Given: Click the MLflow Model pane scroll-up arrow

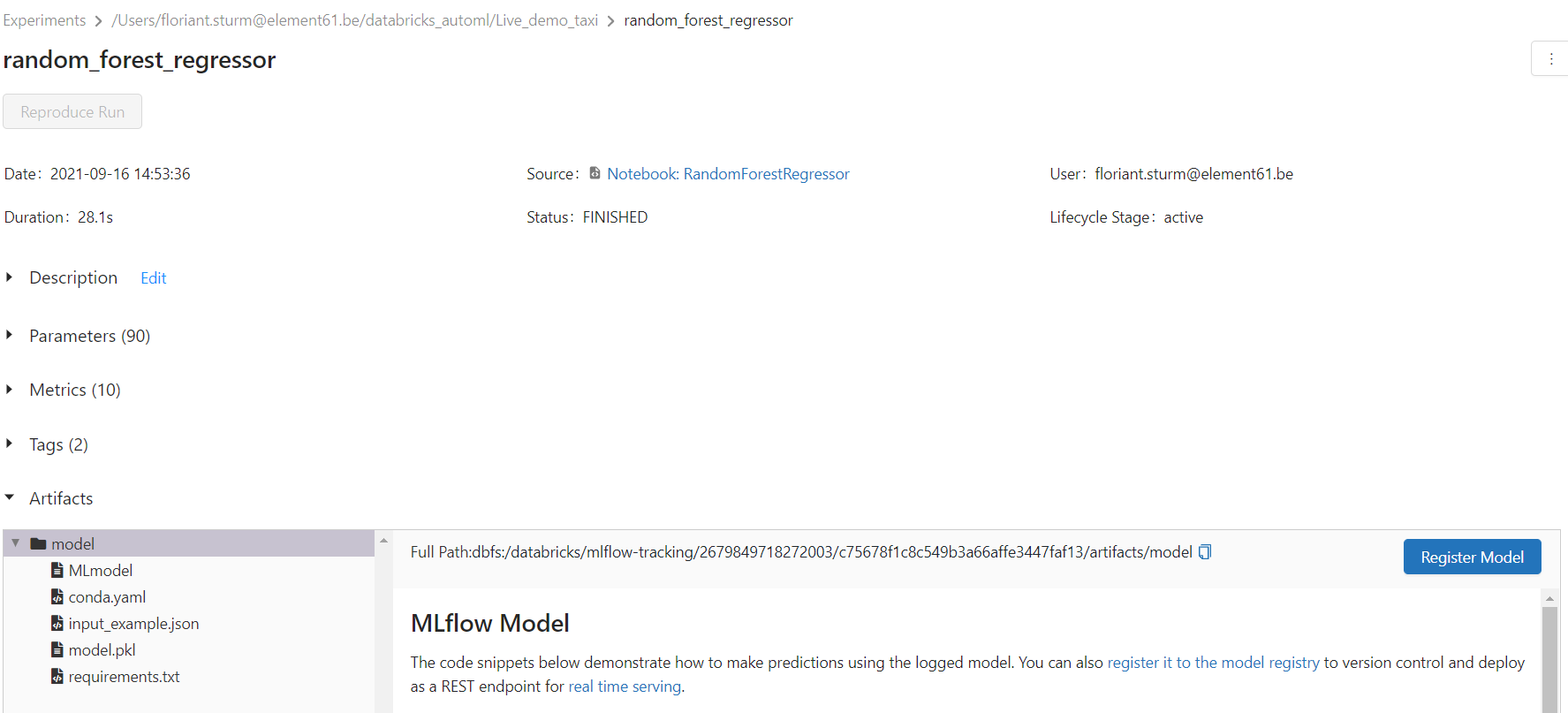Looking at the screenshot, I should click(1549, 598).
